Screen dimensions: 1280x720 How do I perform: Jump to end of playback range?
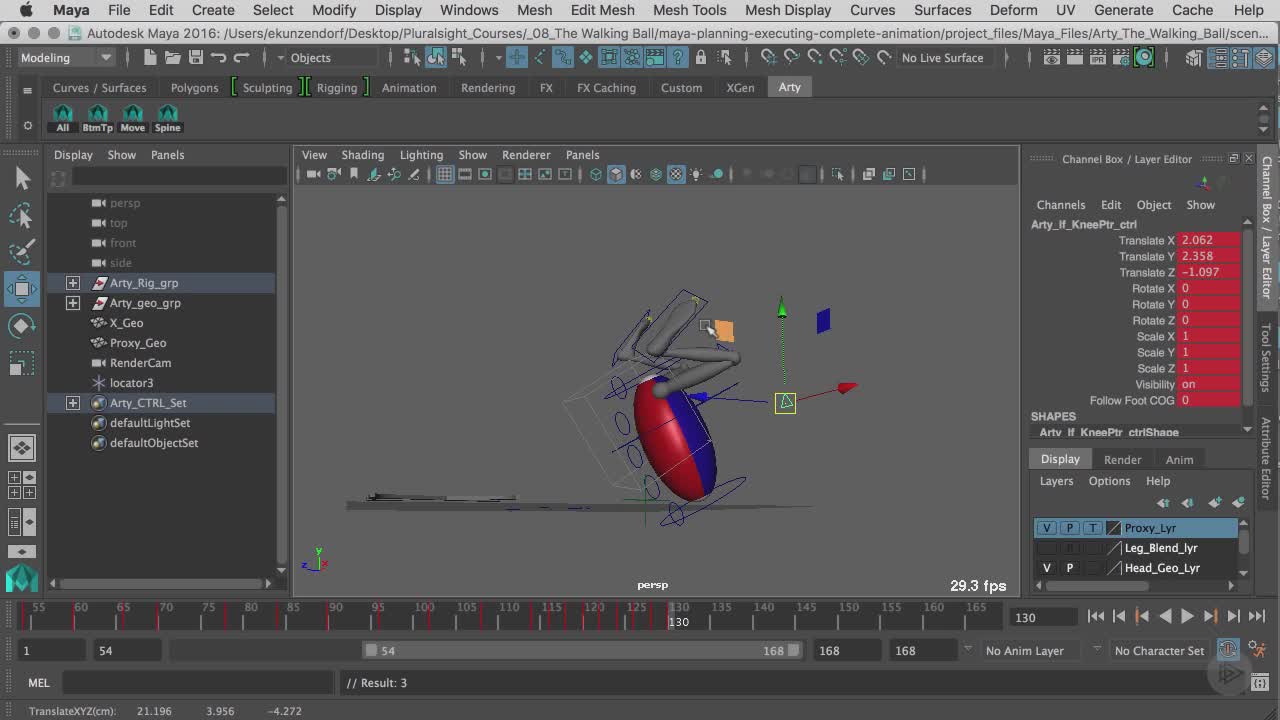click(x=1257, y=617)
